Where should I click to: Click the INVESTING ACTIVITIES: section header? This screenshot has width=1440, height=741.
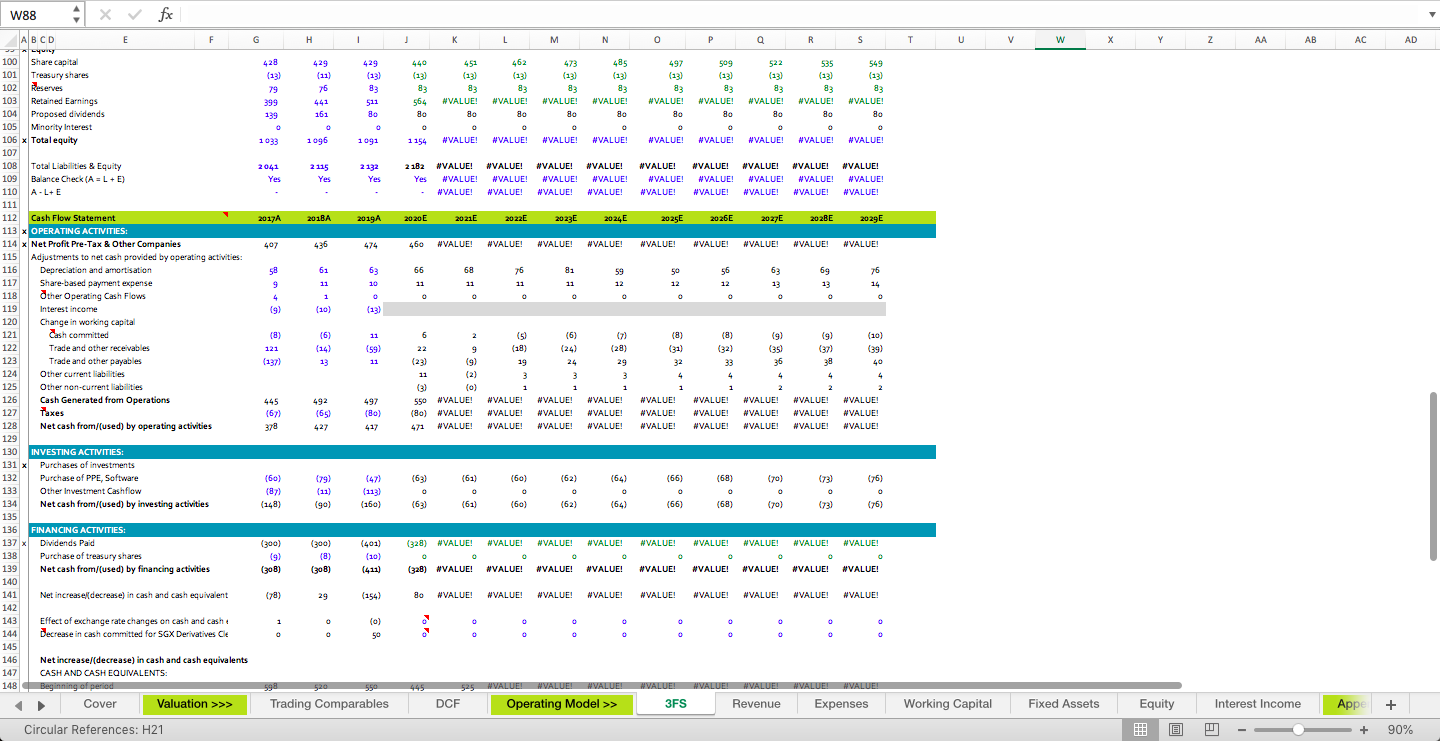click(77, 452)
